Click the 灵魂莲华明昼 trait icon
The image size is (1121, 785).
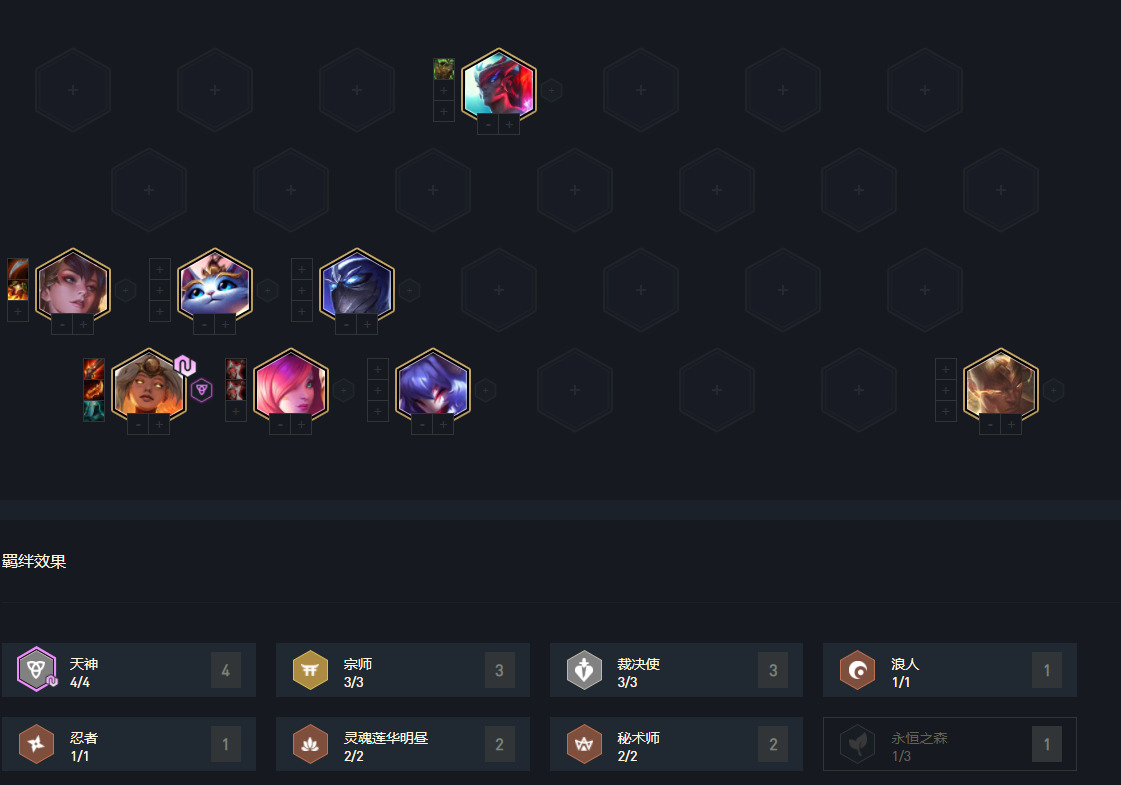point(310,744)
